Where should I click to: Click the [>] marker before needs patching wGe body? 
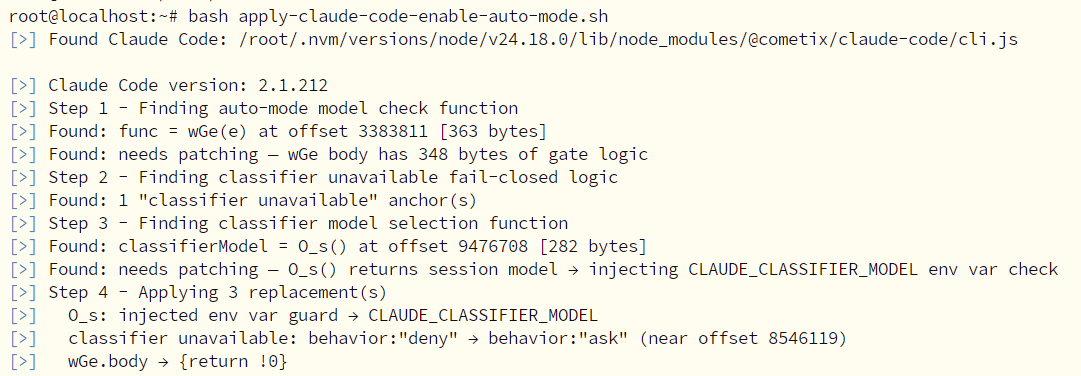pyautogui.click(x=23, y=155)
